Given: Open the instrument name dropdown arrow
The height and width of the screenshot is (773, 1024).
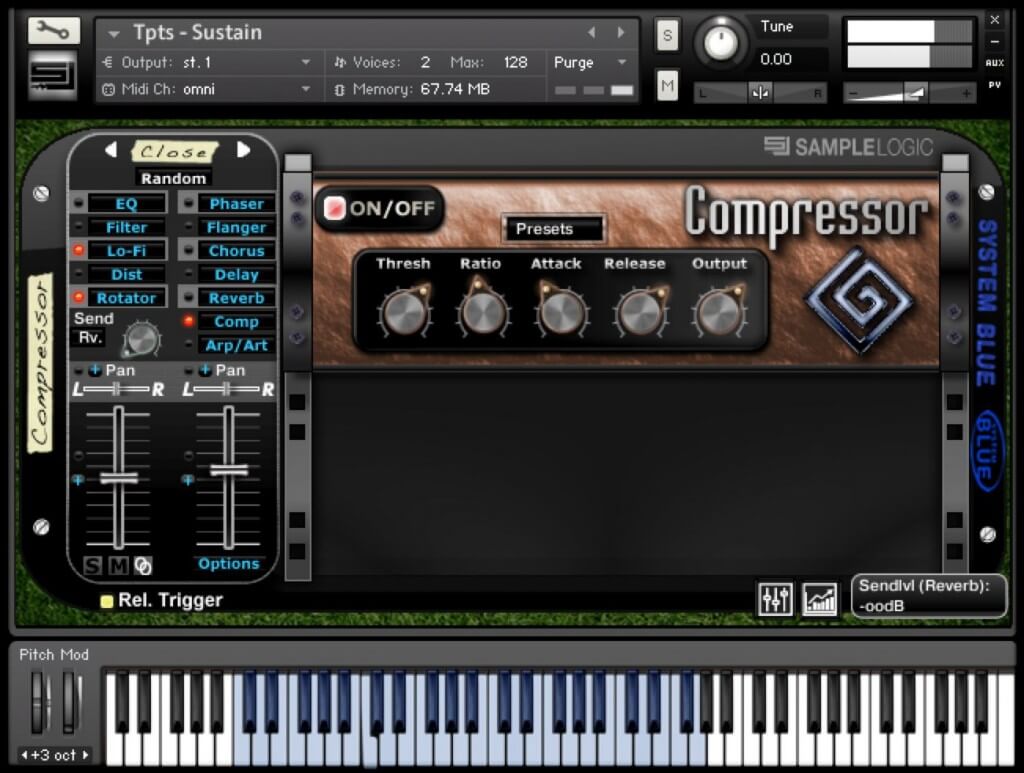Looking at the screenshot, I should pos(114,33).
